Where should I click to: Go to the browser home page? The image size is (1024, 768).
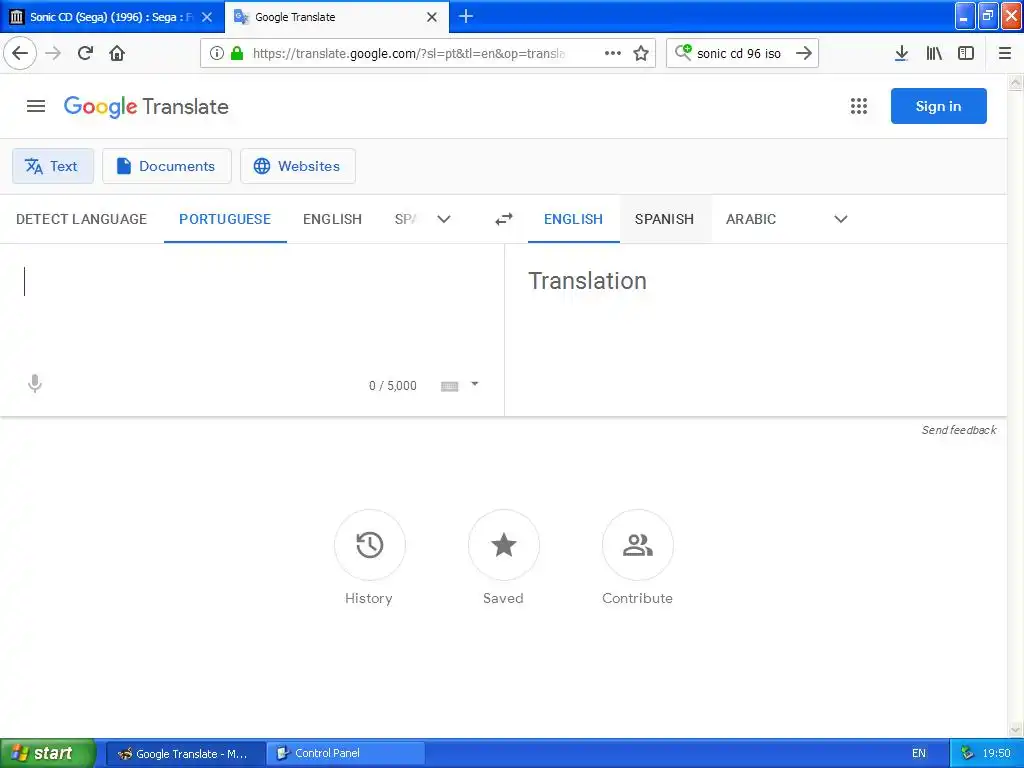tap(117, 53)
